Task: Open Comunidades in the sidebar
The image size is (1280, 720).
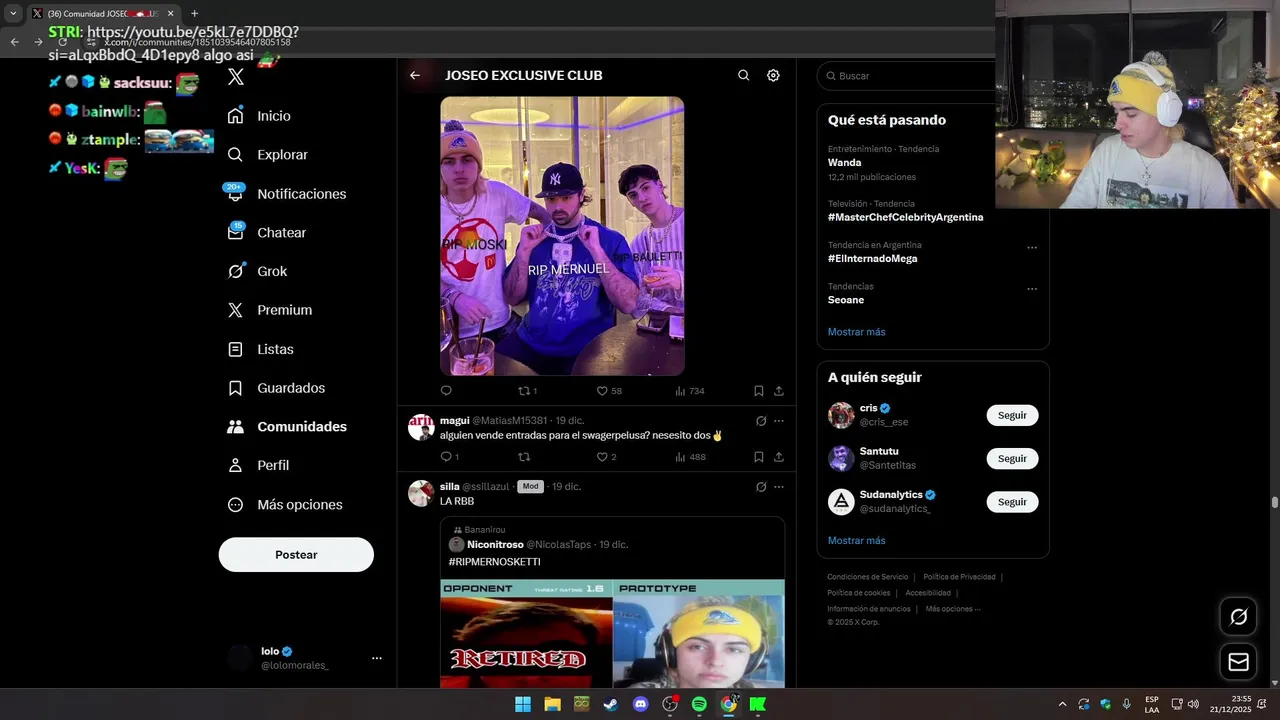Action: 288,427
